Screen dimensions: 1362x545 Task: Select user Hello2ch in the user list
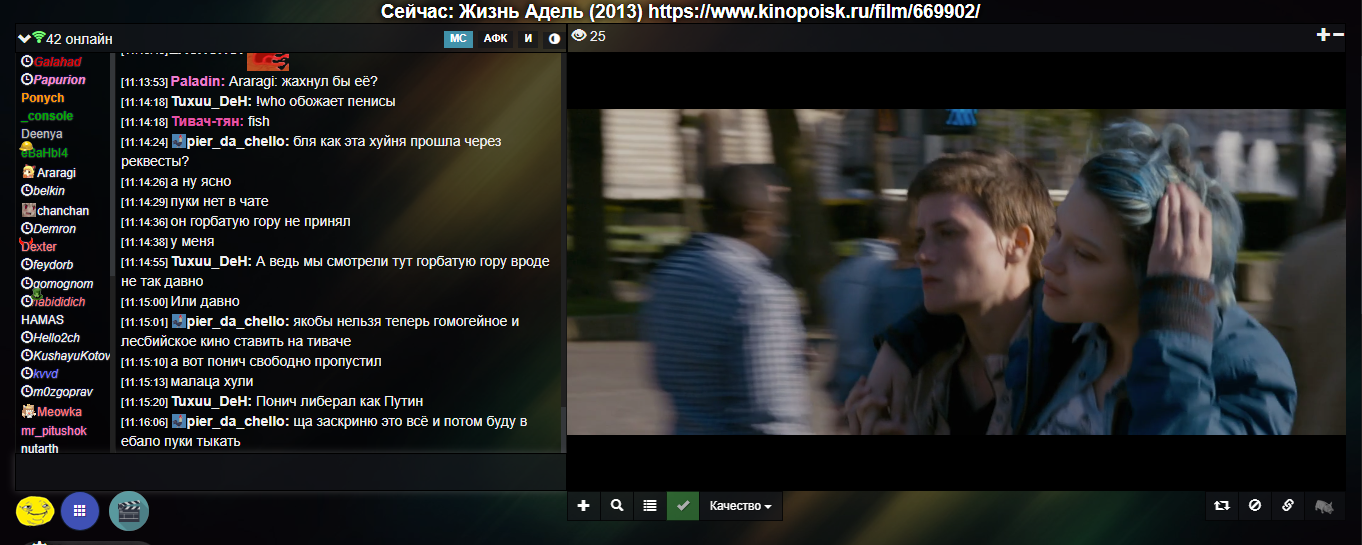tap(57, 338)
